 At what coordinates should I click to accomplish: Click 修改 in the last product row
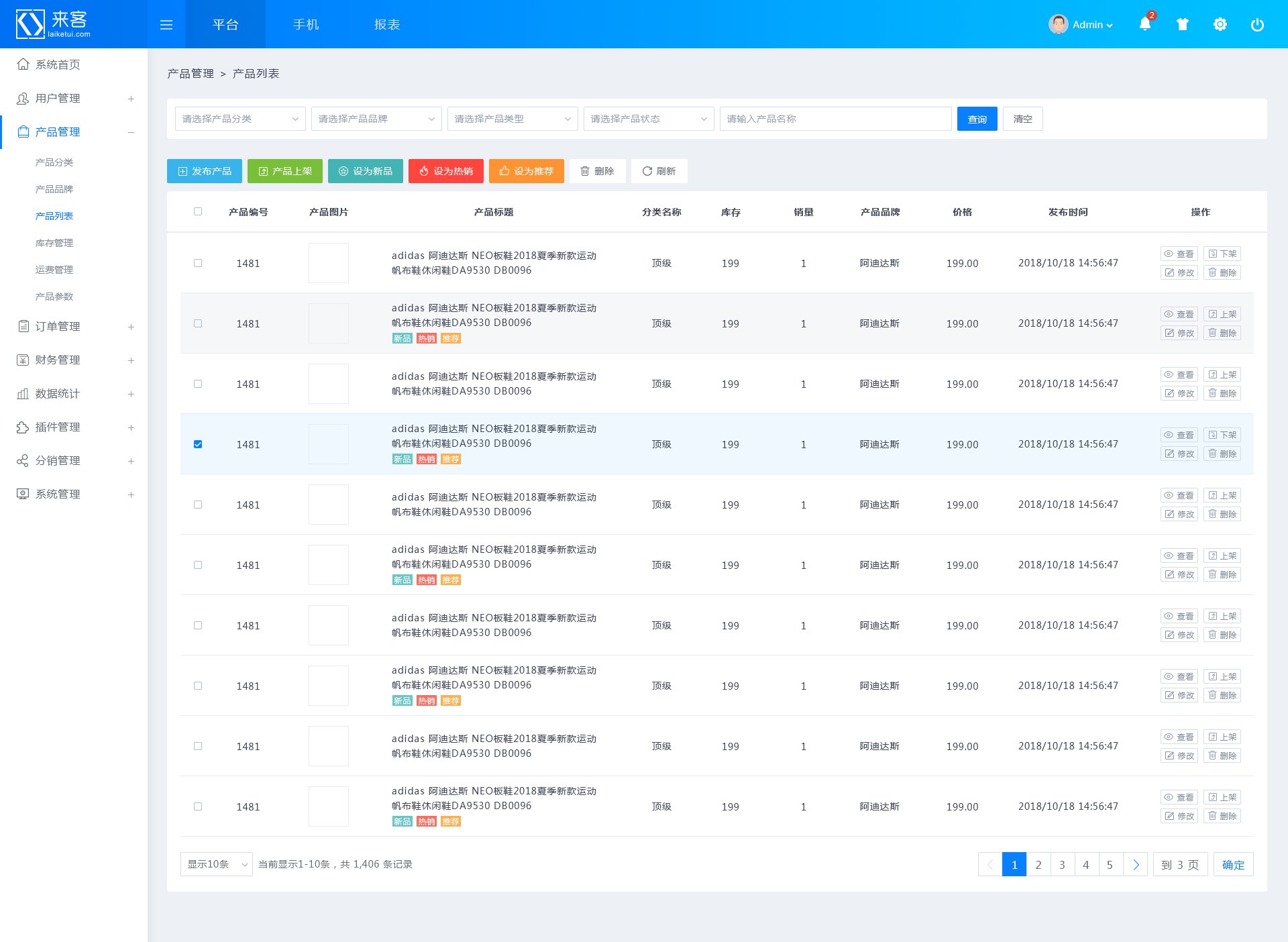[1179, 816]
